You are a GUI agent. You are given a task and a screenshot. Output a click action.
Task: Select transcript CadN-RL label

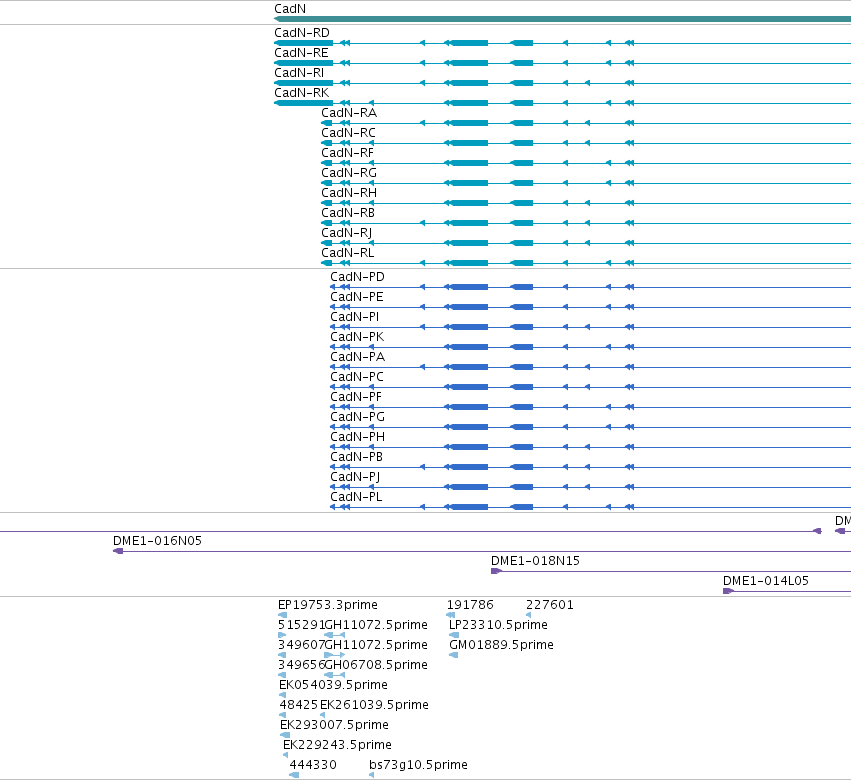pyautogui.click(x=347, y=253)
